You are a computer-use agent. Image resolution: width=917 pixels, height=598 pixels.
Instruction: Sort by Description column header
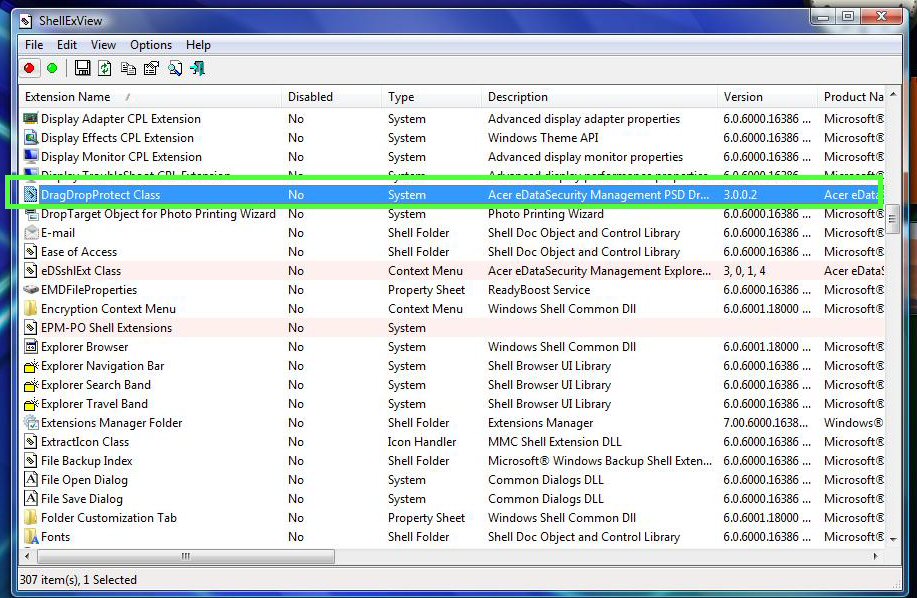tap(599, 97)
